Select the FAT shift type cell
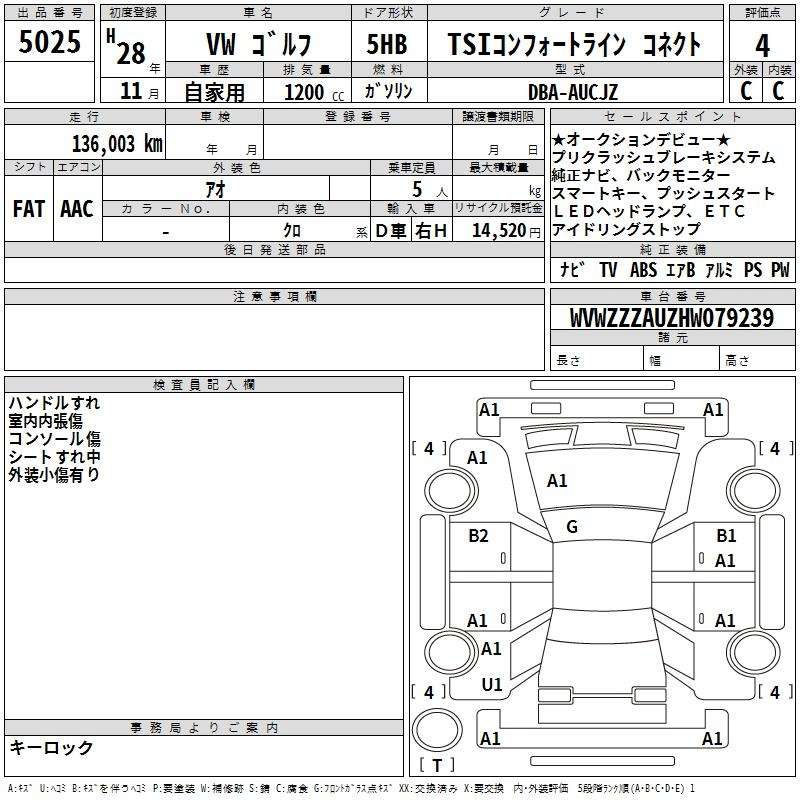The image size is (800, 800). tap(28, 208)
